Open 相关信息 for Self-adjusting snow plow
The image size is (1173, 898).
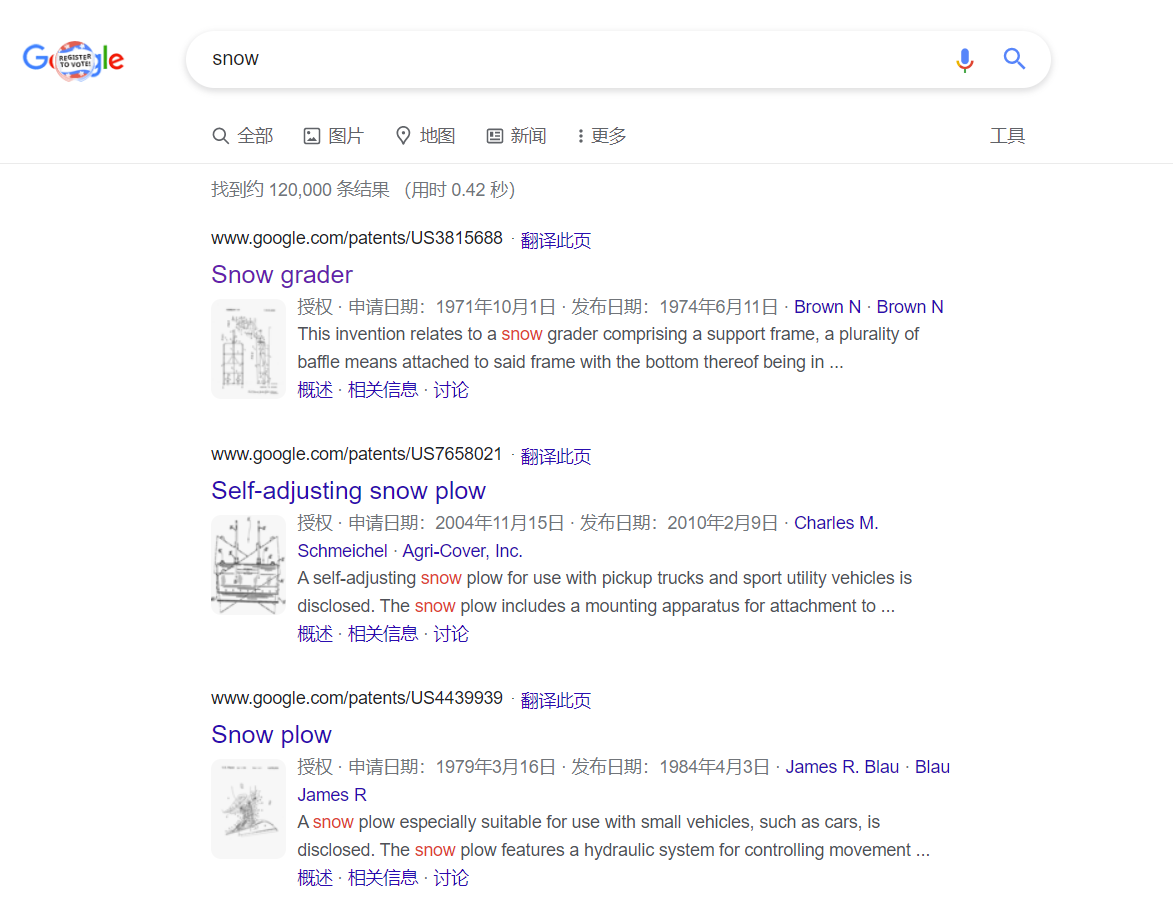pyautogui.click(x=383, y=634)
